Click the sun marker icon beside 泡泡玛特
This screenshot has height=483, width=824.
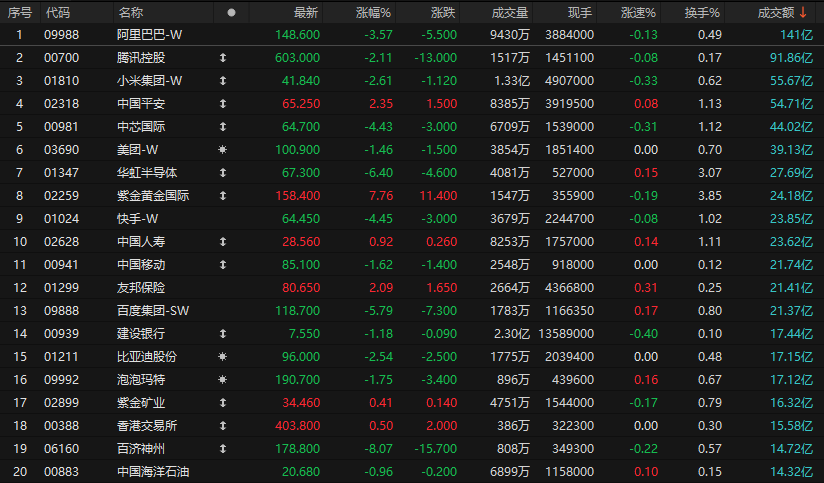[x=223, y=379]
